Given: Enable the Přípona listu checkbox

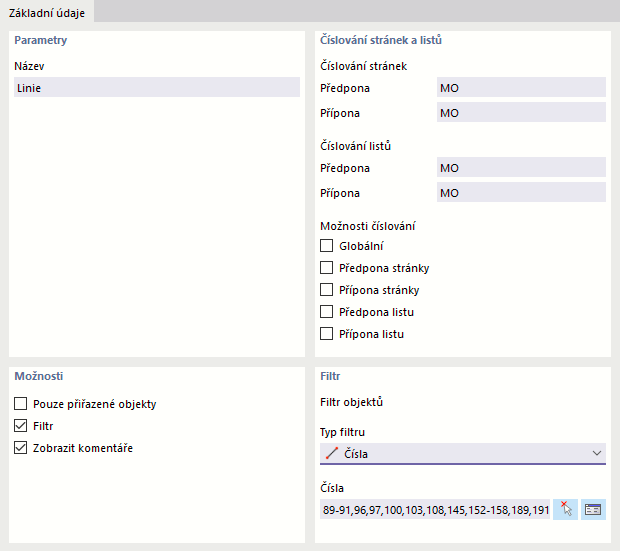Looking at the screenshot, I should (326, 334).
